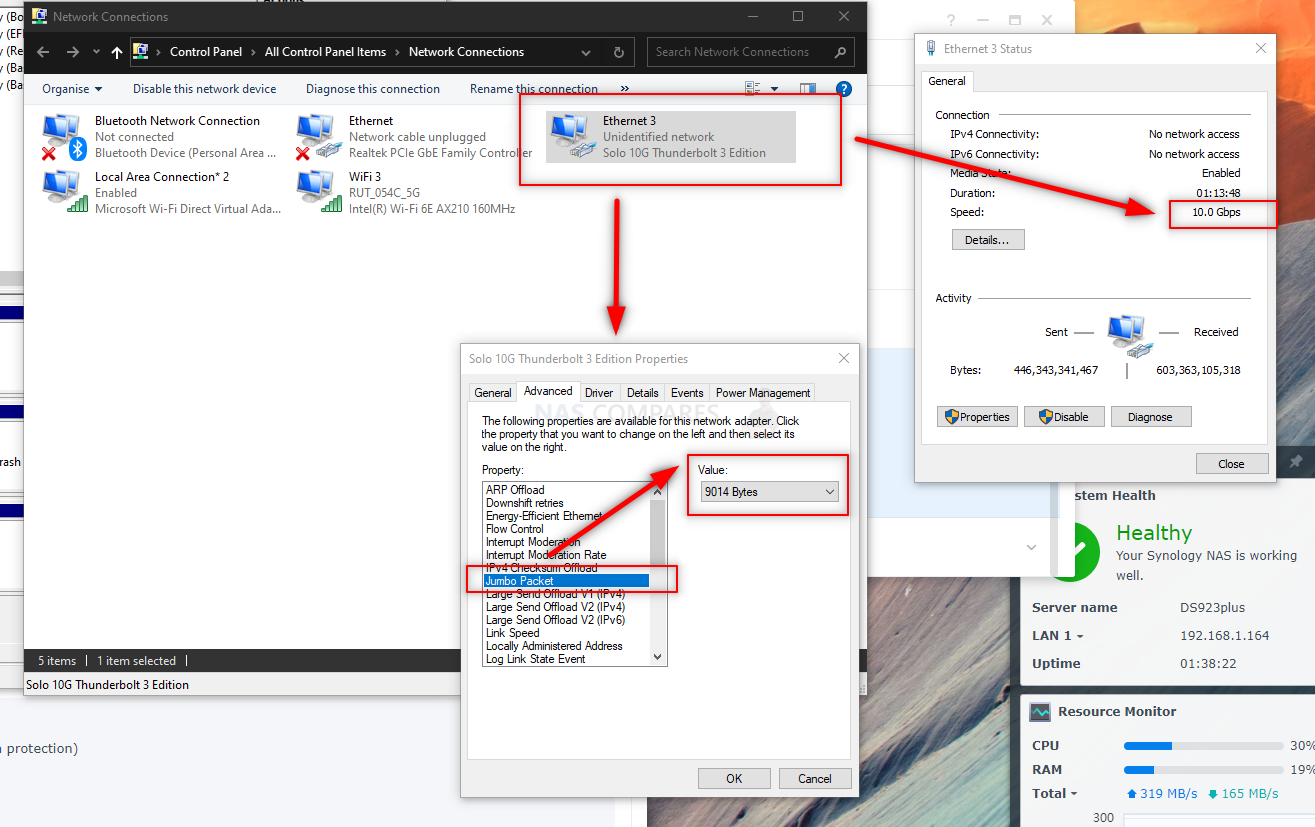Switch to the Driver tab
The width and height of the screenshot is (1315, 827).
(x=599, y=393)
